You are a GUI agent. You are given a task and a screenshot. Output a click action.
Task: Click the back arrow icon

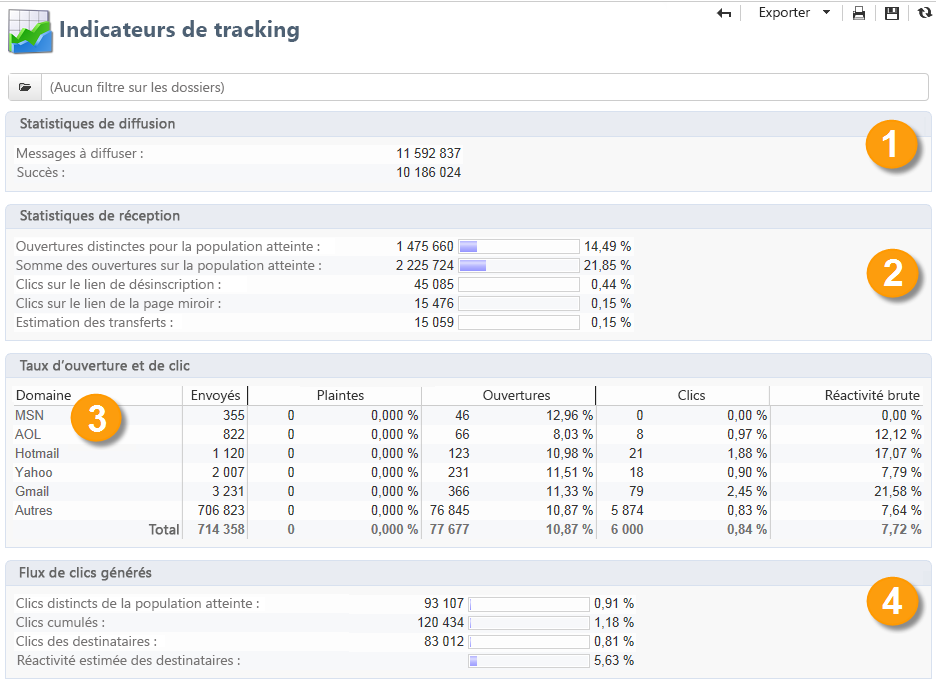[x=724, y=13]
